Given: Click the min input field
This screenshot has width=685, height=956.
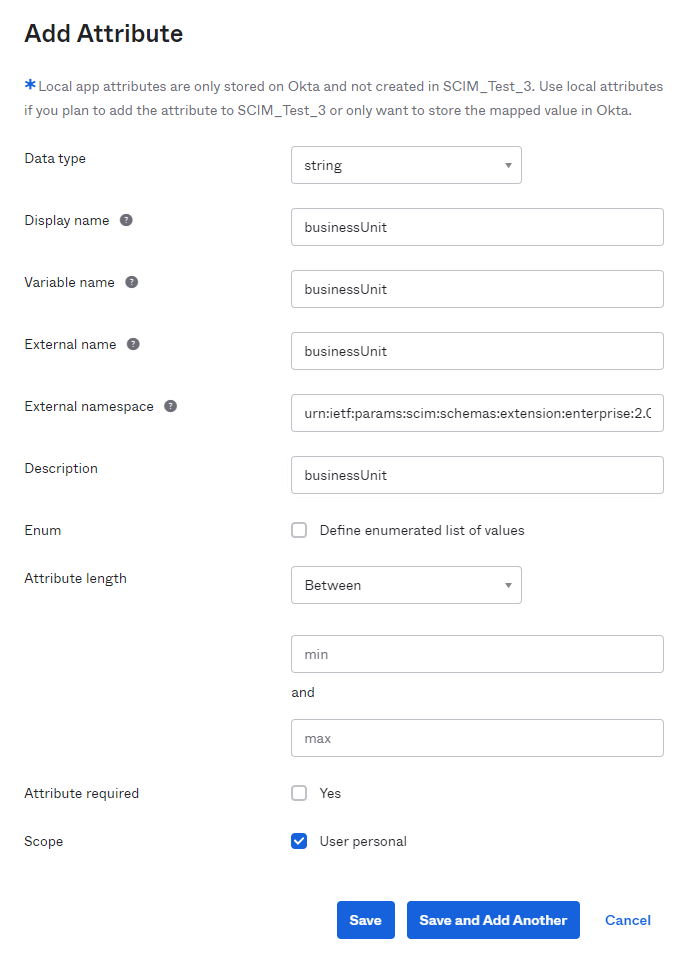Looking at the screenshot, I should [x=477, y=654].
